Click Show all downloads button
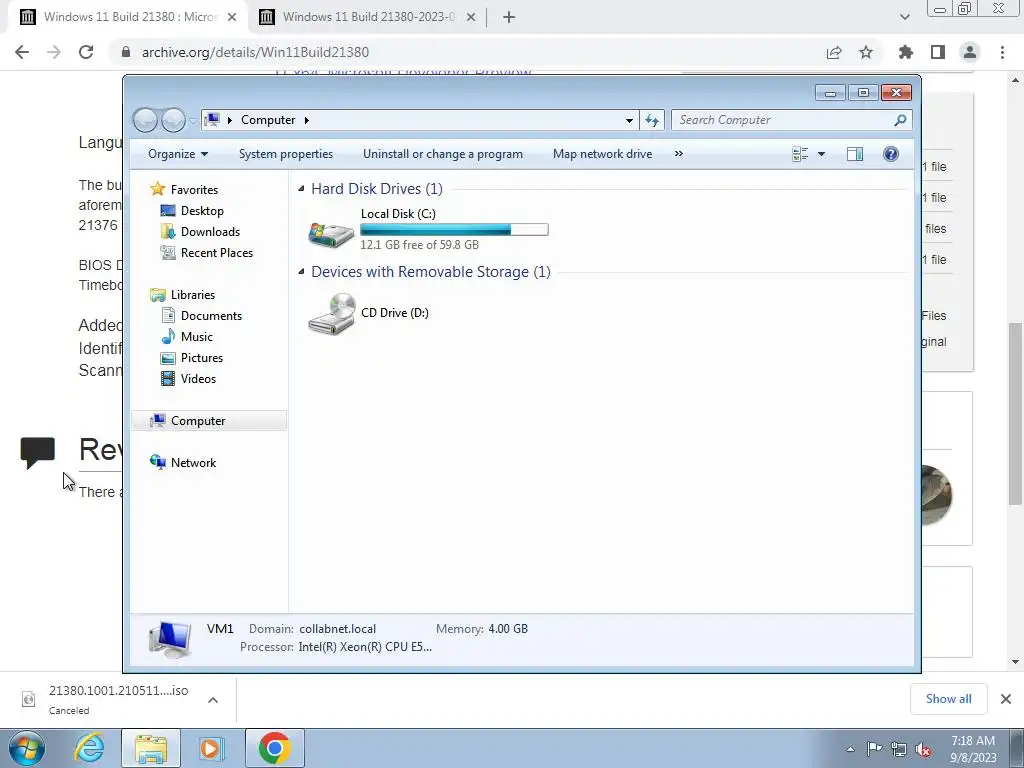The height and width of the screenshot is (768, 1024). click(x=948, y=699)
